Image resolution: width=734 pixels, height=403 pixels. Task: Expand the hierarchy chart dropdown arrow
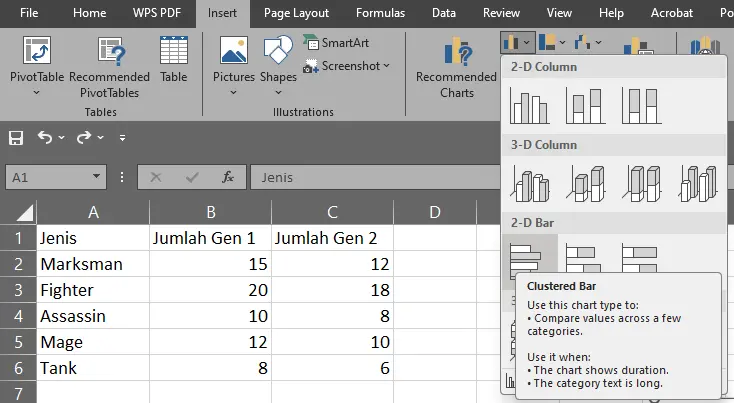(562, 43)
